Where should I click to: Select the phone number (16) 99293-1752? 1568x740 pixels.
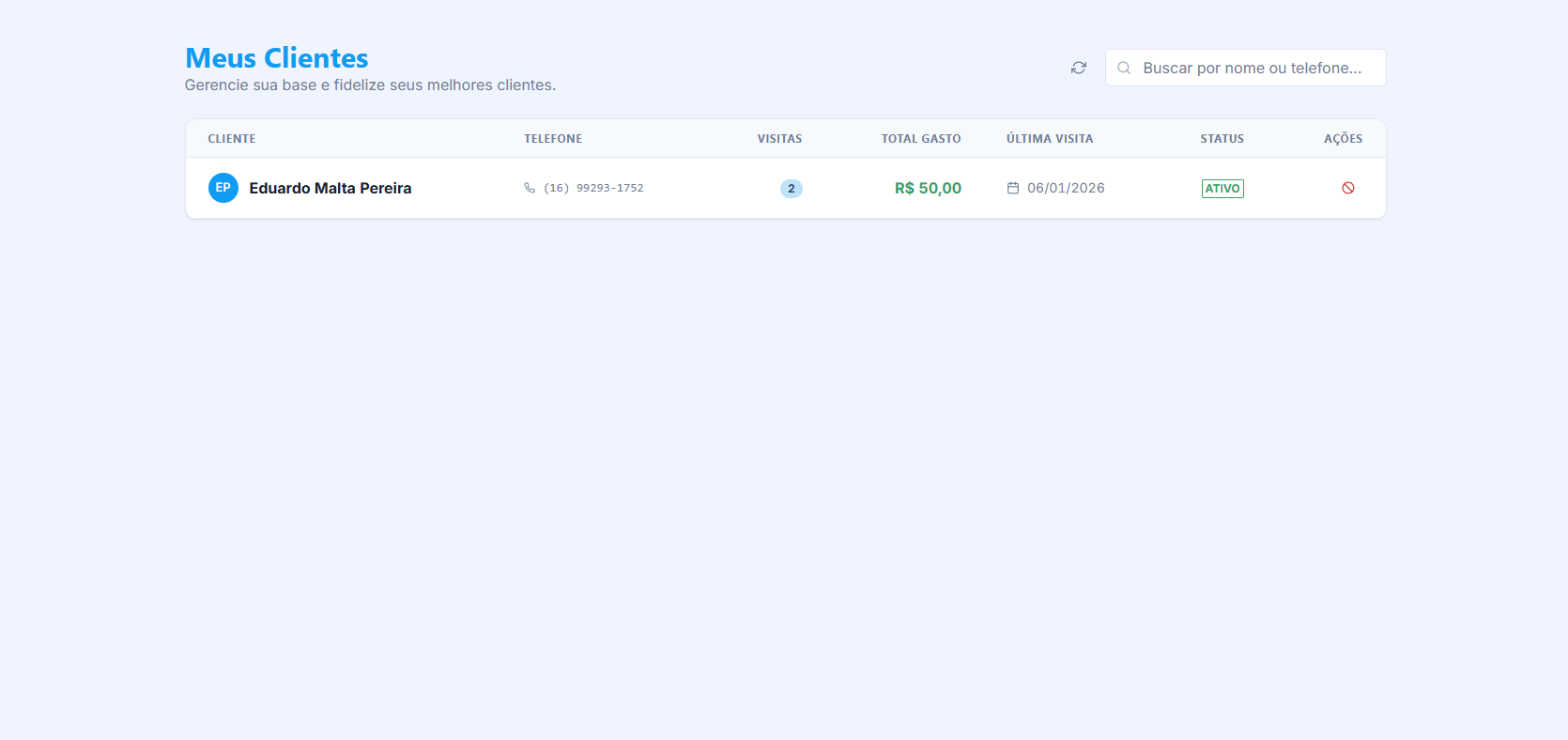click(593, 188)
